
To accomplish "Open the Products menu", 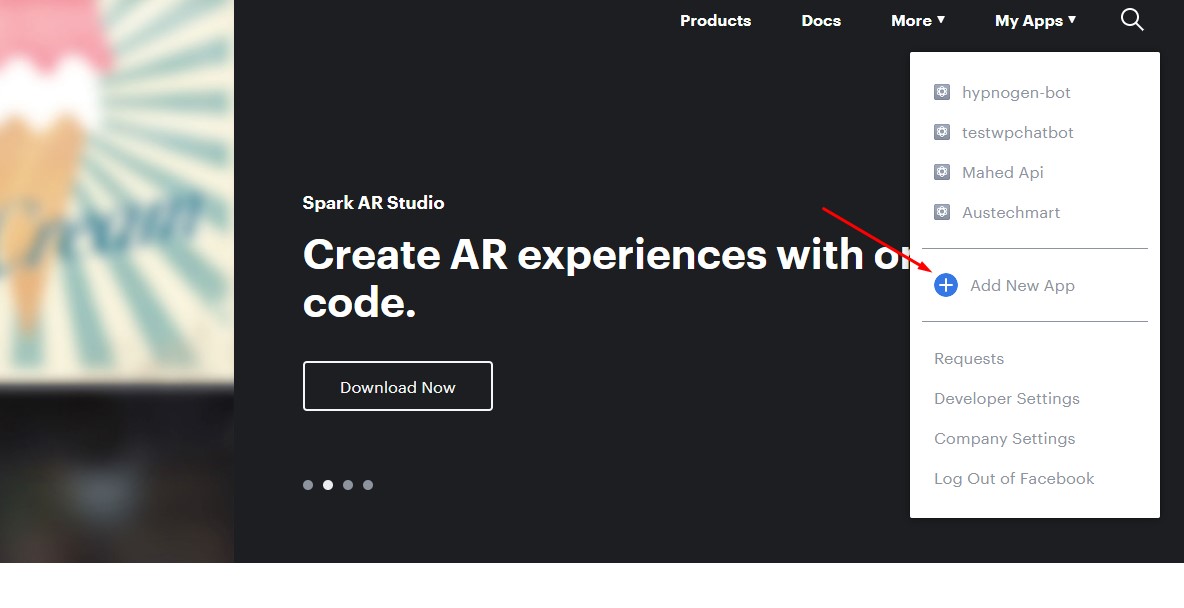I will pyautogui.click(x=715, y=20).
